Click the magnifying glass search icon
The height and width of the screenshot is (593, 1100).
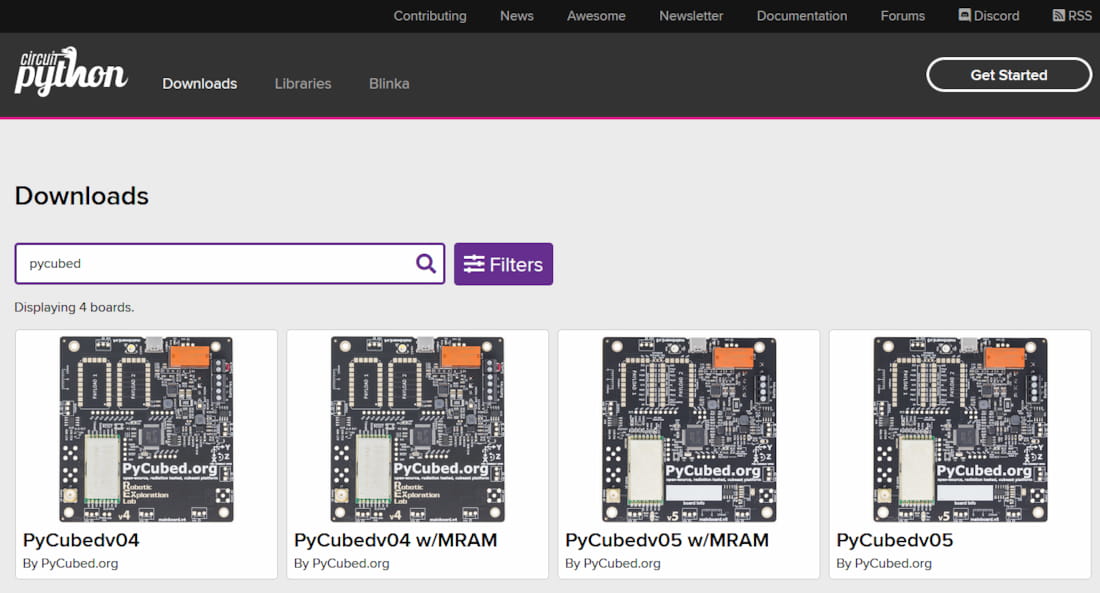click(x=426, y=263)
